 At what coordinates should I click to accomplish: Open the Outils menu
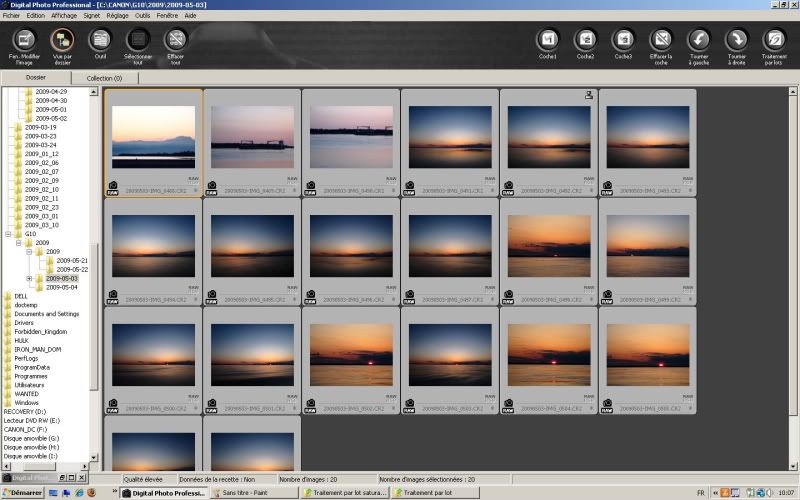142,16
